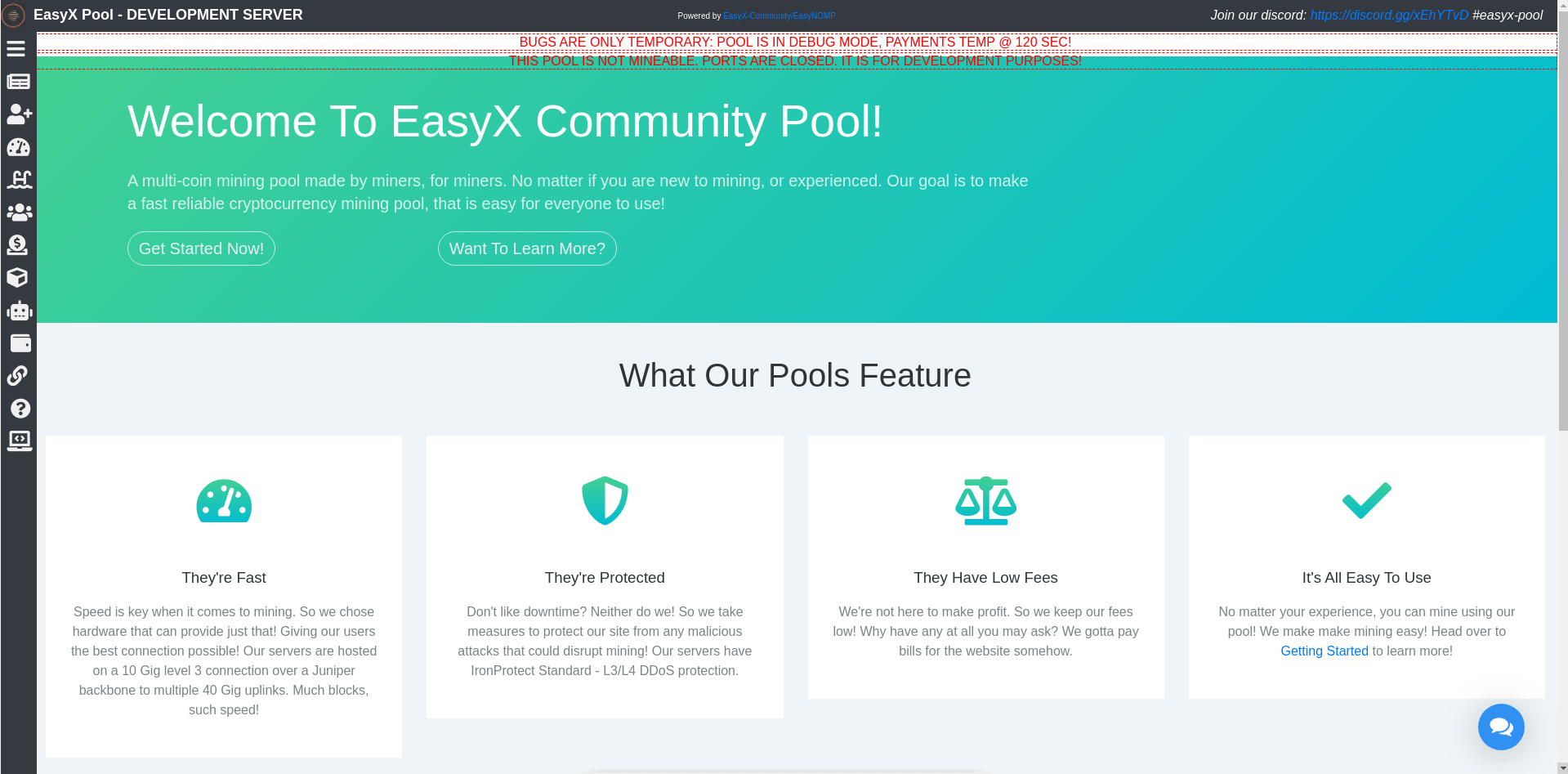Click the newspaper icon in the sidebar
Image resolution: width=1568 pixels, height=774 pixels.
tap(18, 82)
